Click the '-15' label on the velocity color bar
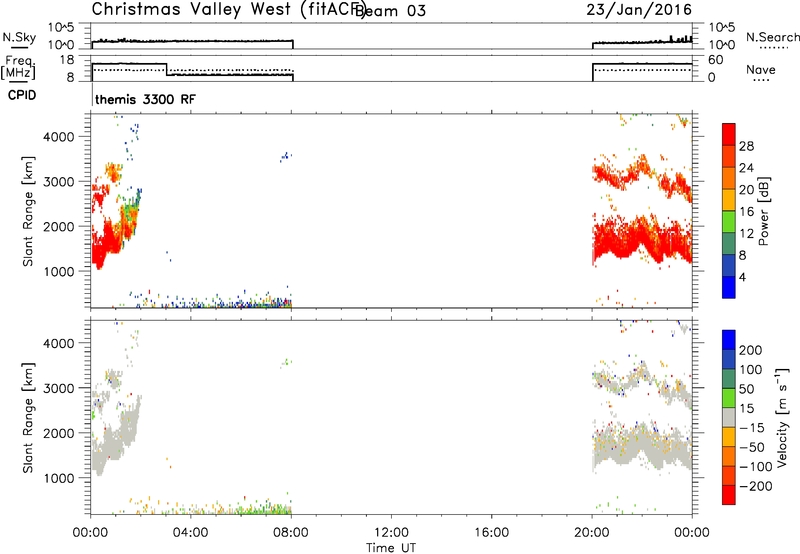 pos(751,428)
